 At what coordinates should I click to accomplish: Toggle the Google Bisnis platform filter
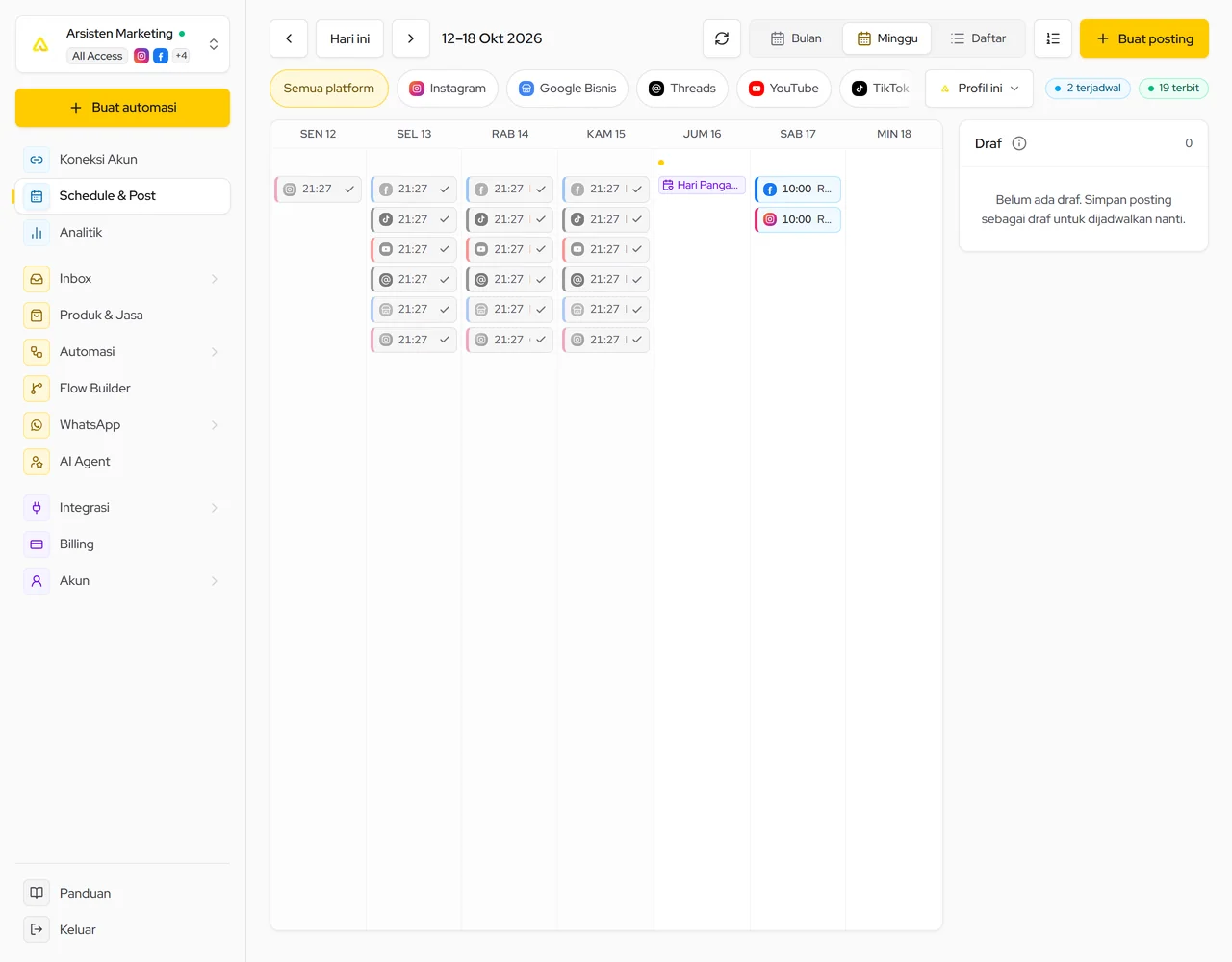pyautogui.click(x=568, y=89)
